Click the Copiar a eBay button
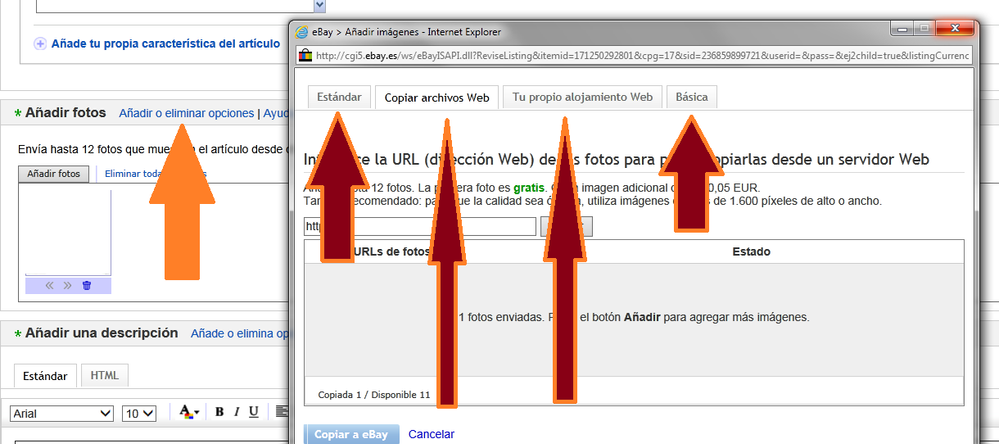This screenshot has height=444, width=999. pos(351,434)
